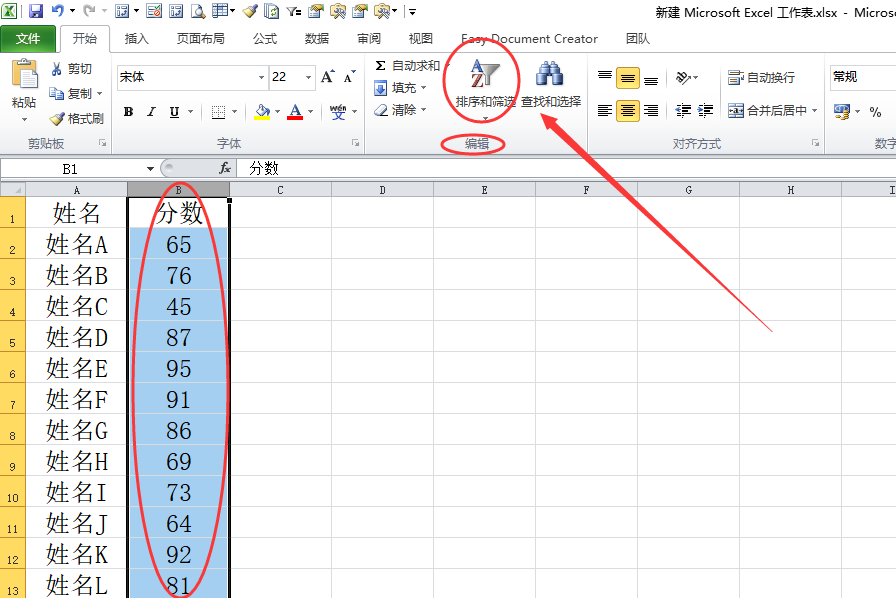Click the Print Preview magnifier icon

[x=198, y=10]
